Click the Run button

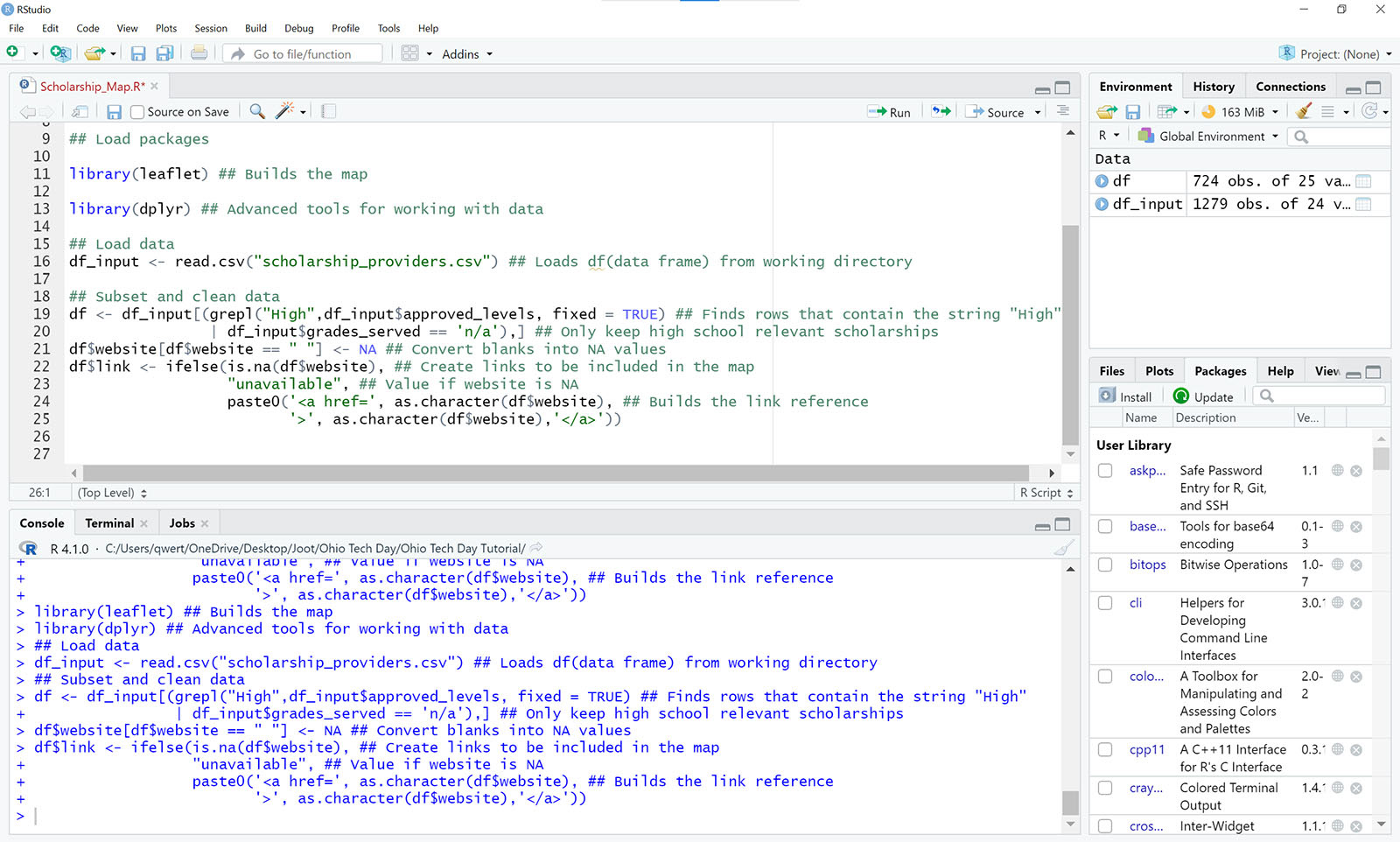(x=889, y=112)
